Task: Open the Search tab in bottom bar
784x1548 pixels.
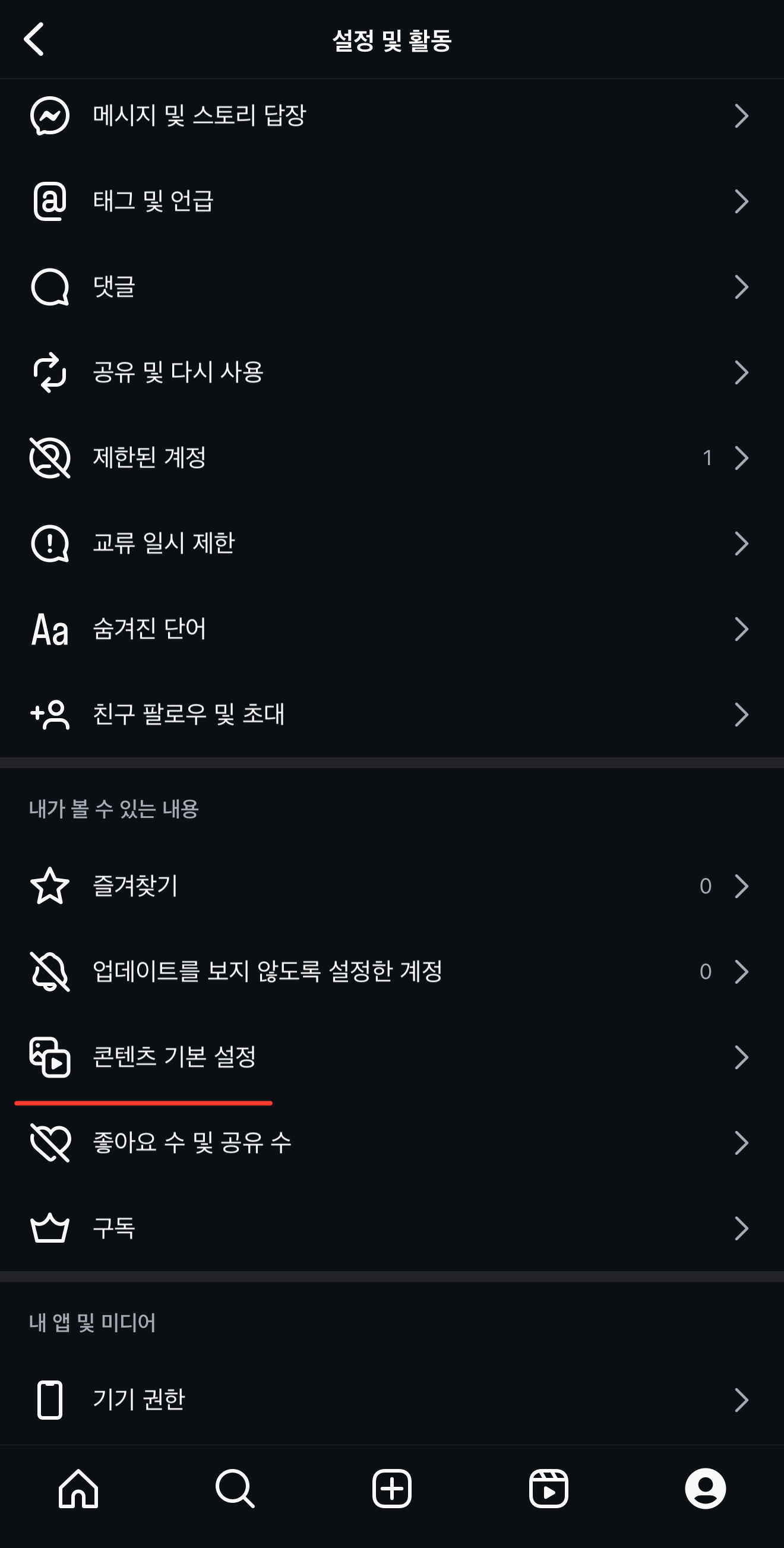Action: (x=235, y=1489)
